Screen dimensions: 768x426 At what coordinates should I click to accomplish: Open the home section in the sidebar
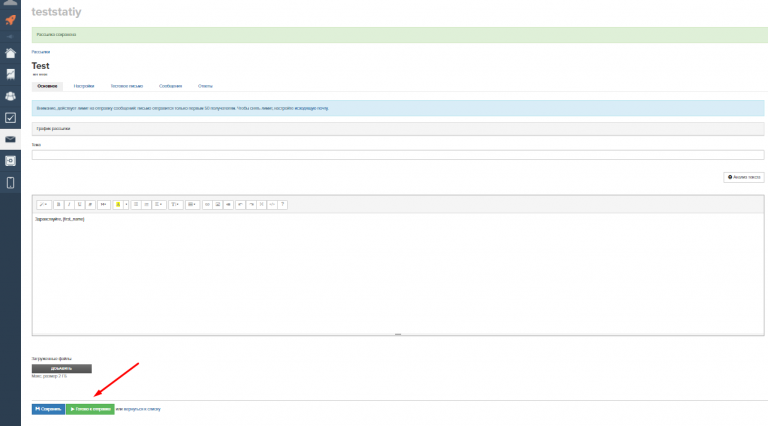pos(10,53)
